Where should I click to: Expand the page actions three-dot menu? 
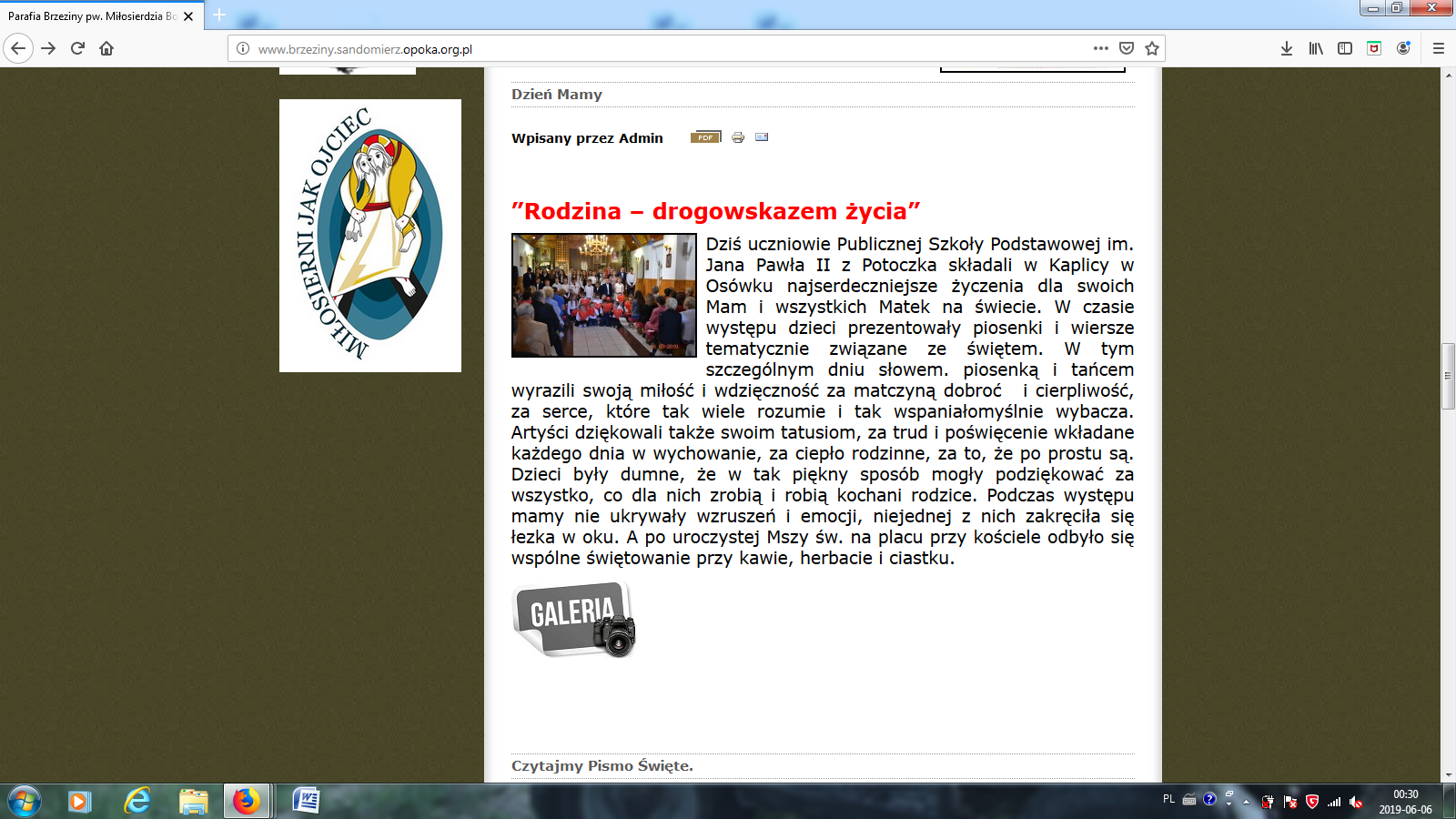[1101, 48]
